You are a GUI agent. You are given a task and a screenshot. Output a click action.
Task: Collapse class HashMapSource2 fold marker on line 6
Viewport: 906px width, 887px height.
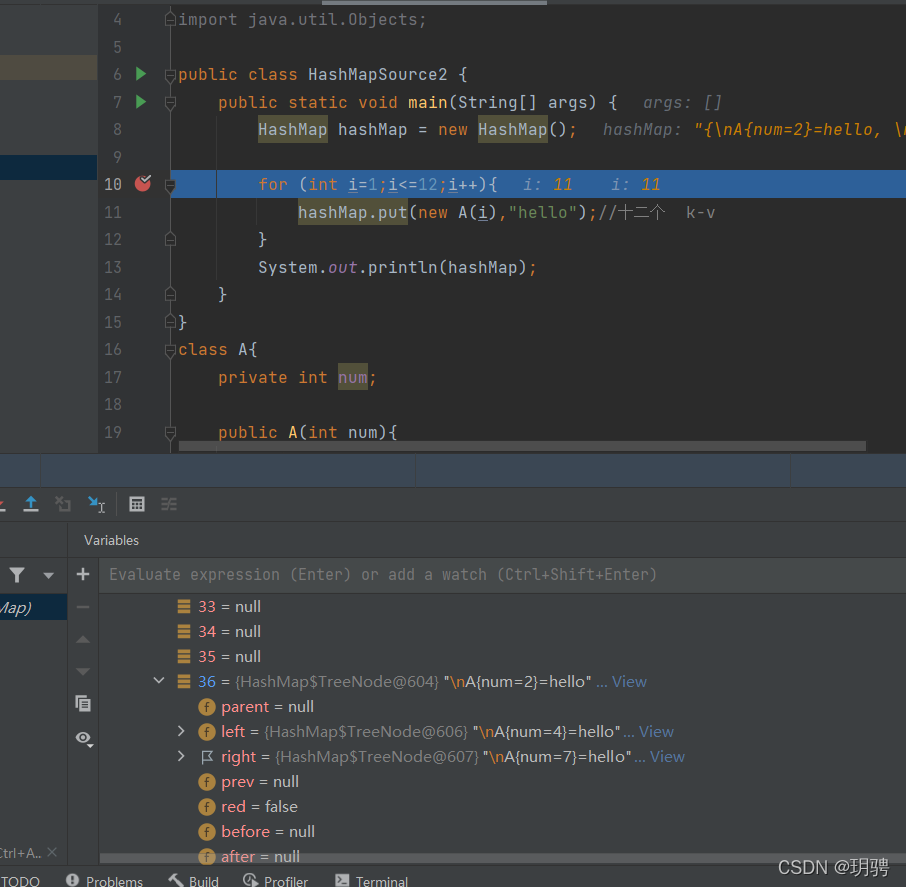170,75
